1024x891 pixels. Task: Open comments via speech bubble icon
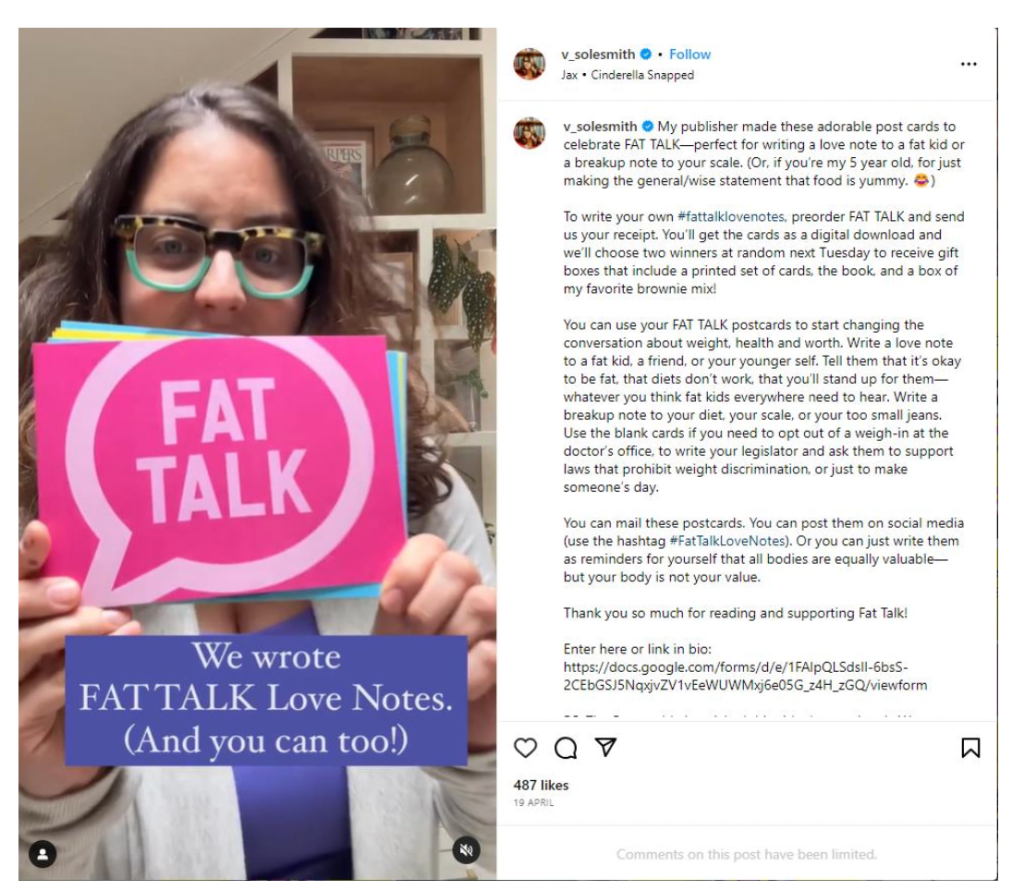(x=566, y=747)
